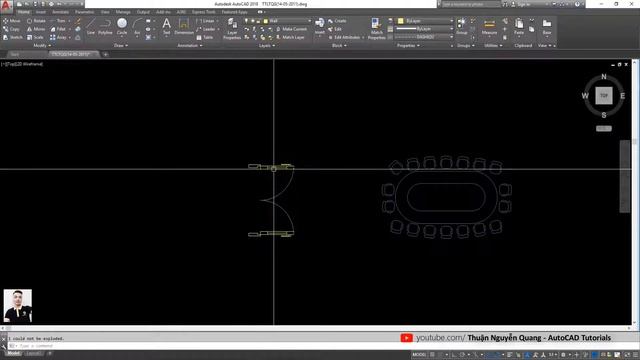
Task: Expand the Block panel
Action: tap(339, 46)
